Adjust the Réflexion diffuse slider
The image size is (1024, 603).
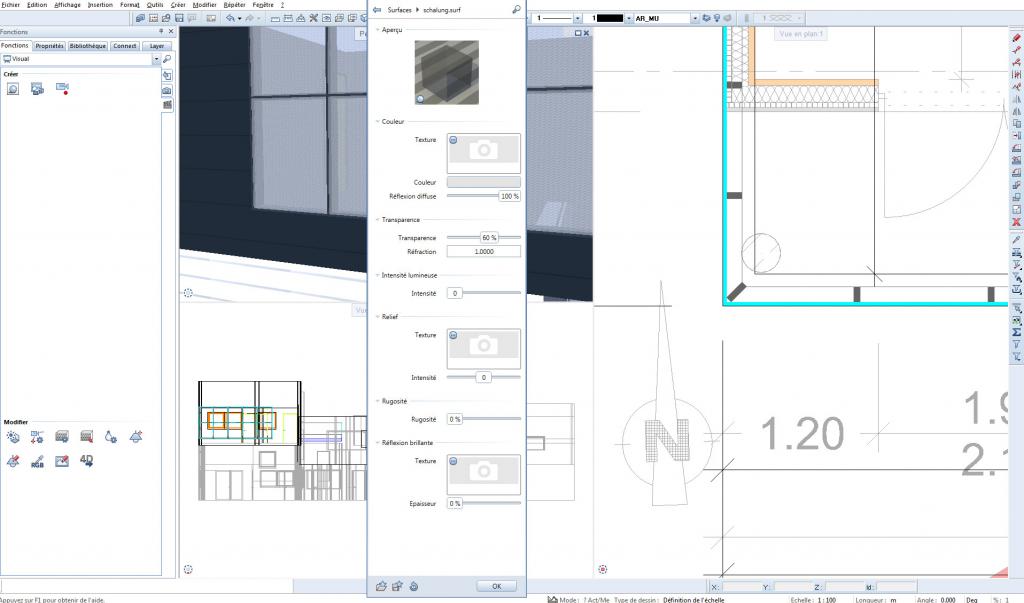(484, 196)
